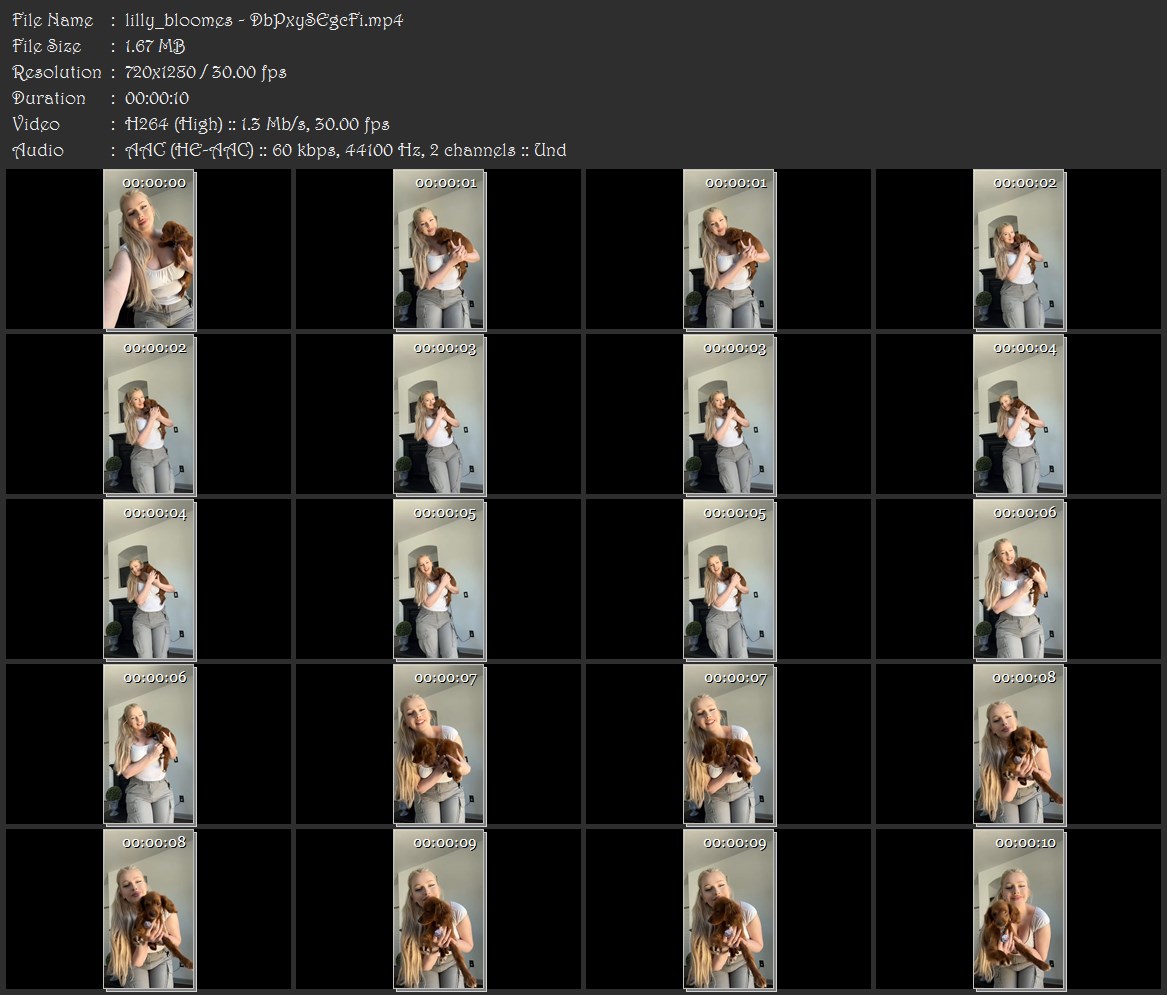Select the 00:00:04 thumbnail in the third row
Screen dimensions: 1167x995
pyautogui.click(x=149, y=580)
